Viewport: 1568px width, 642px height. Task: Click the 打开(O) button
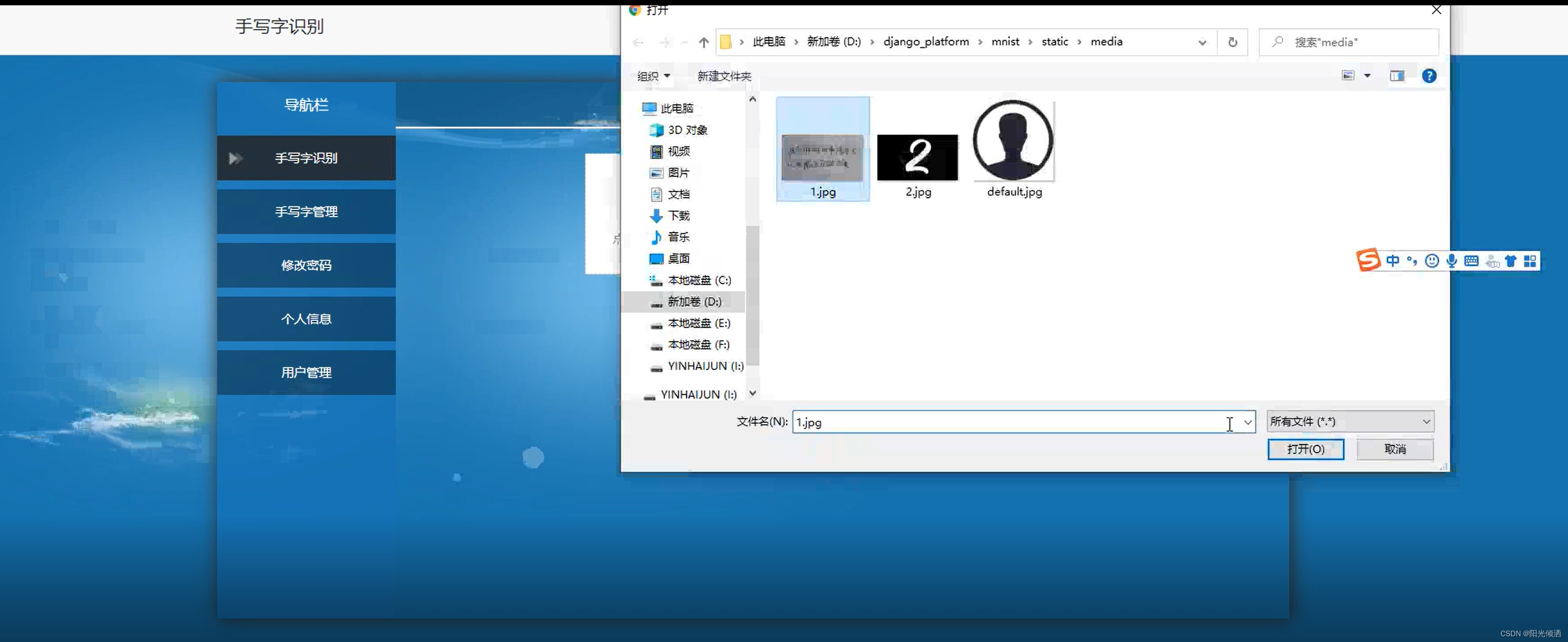[x=1305, y=449]
